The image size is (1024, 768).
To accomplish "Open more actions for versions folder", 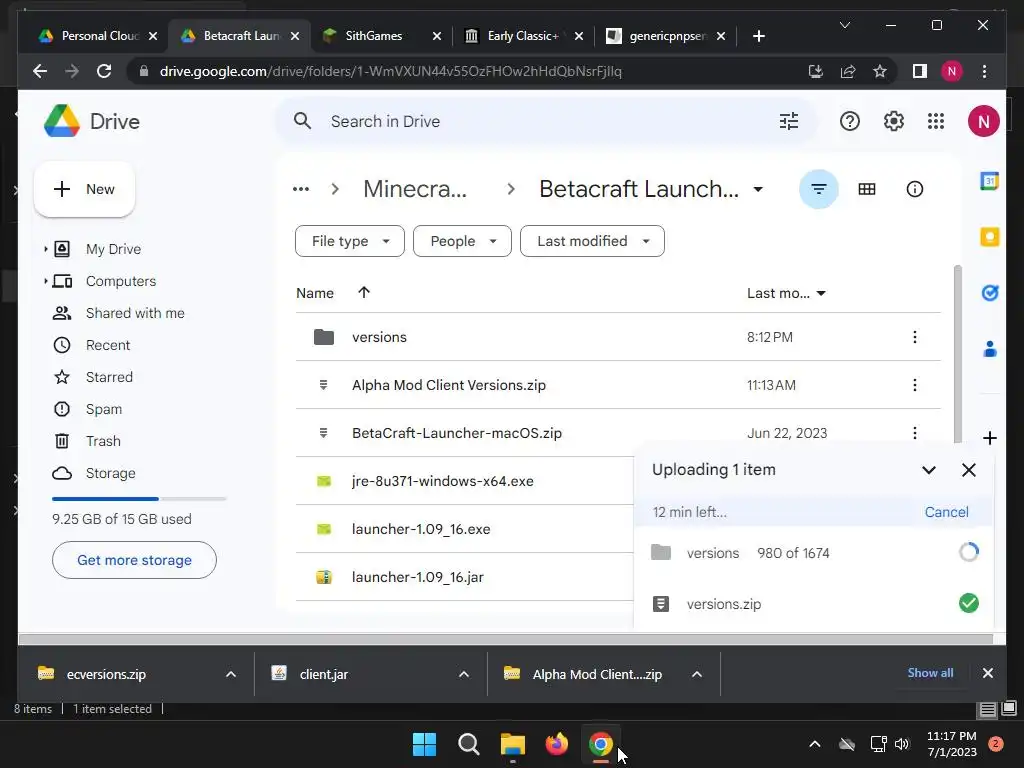I will point(915,337).
